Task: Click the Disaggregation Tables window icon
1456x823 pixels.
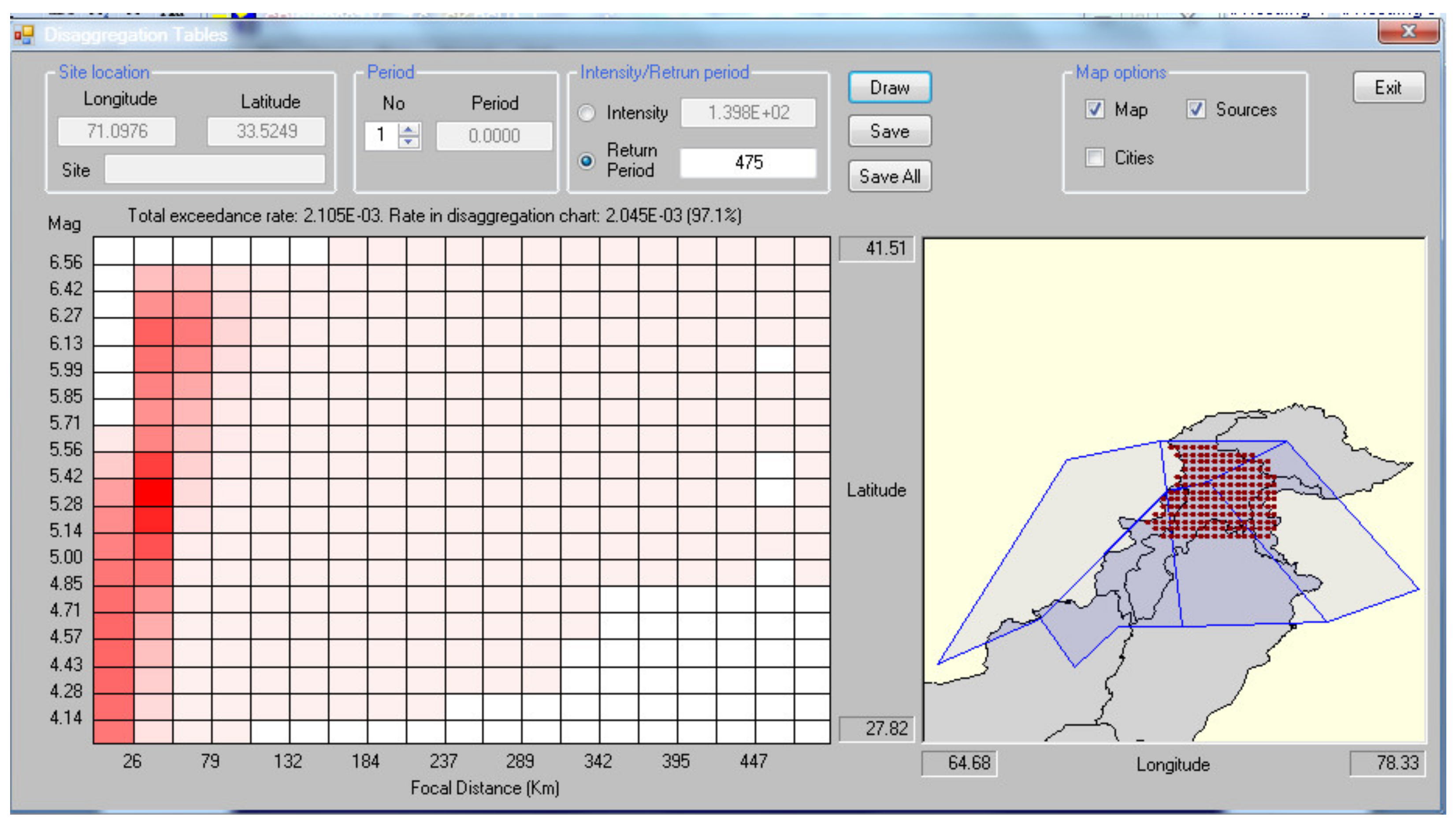Action: pos(24,35)
